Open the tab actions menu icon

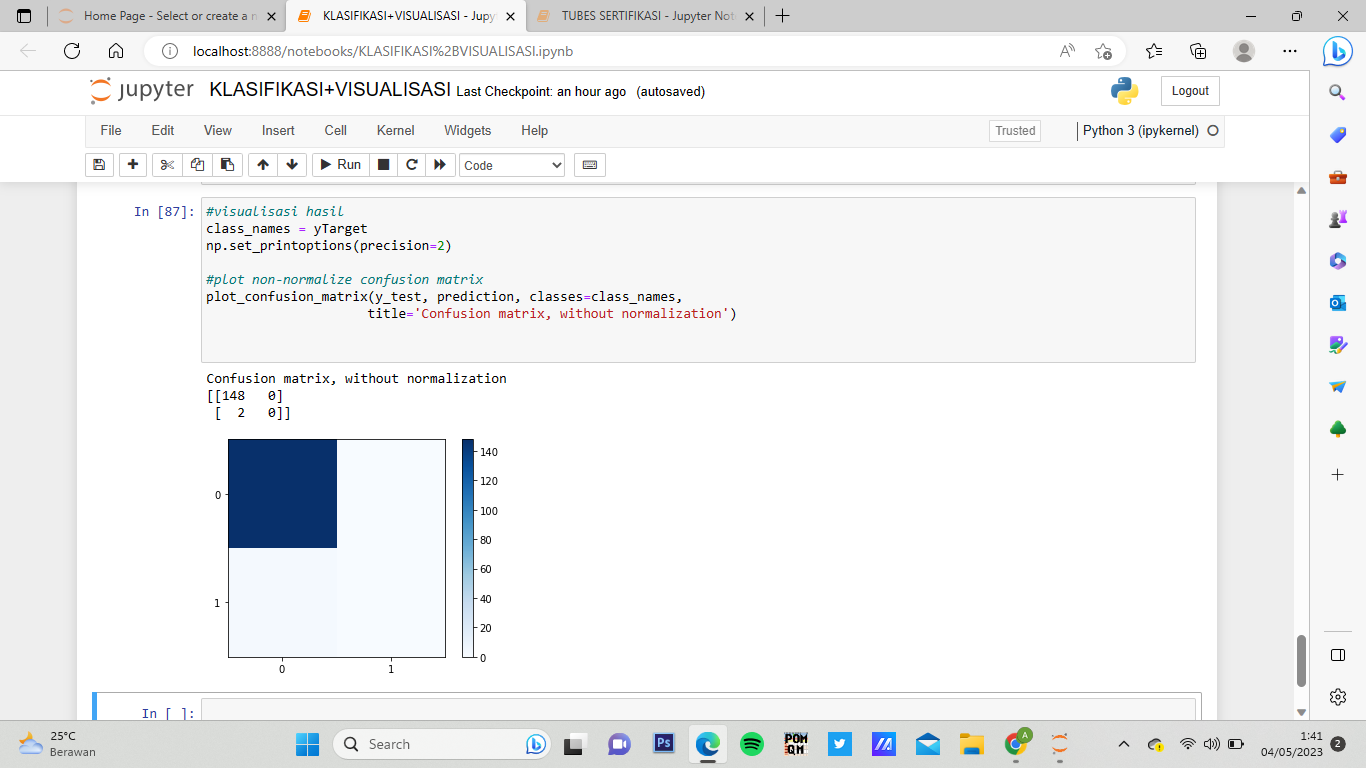coord(24,16)
